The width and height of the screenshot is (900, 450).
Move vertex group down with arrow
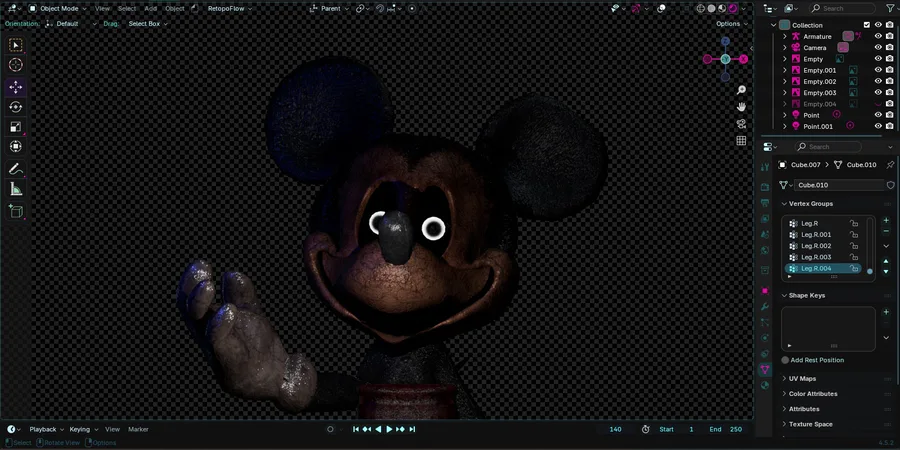tap(886, 271)
